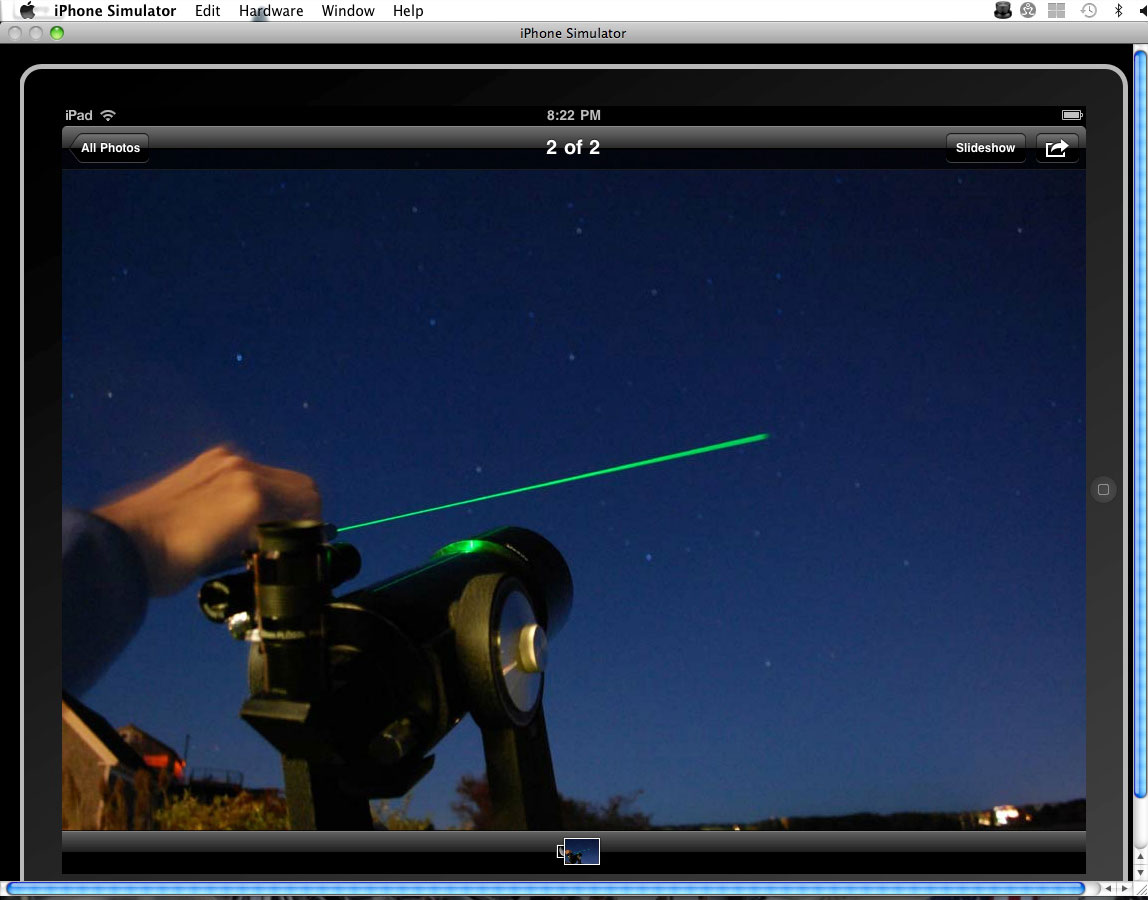Tap the telescope and laser photo
Screen dimensions: 1148x900
click(x=573, y=499)
